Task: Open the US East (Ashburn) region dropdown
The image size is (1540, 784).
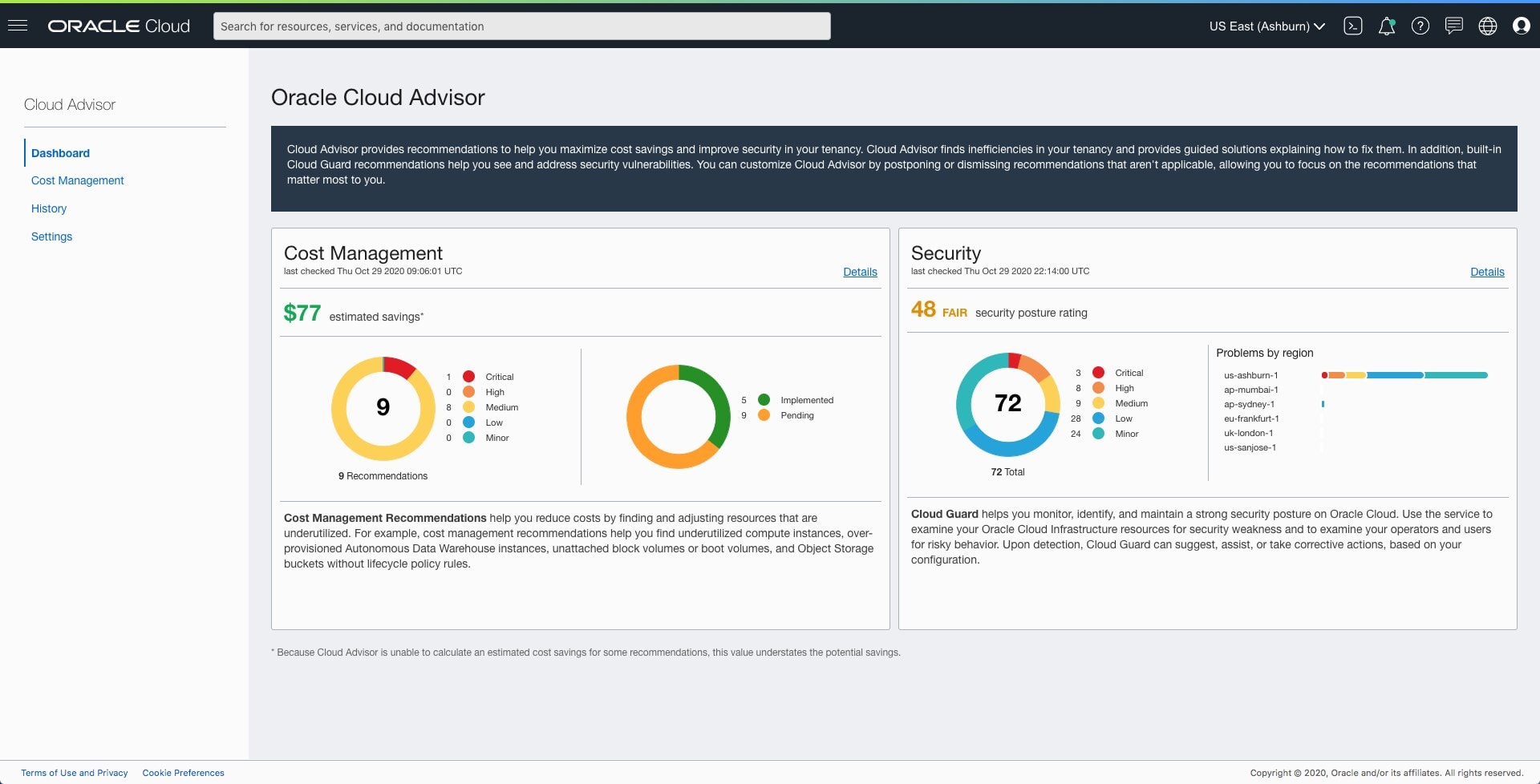Action: [x=1266, y=26]
